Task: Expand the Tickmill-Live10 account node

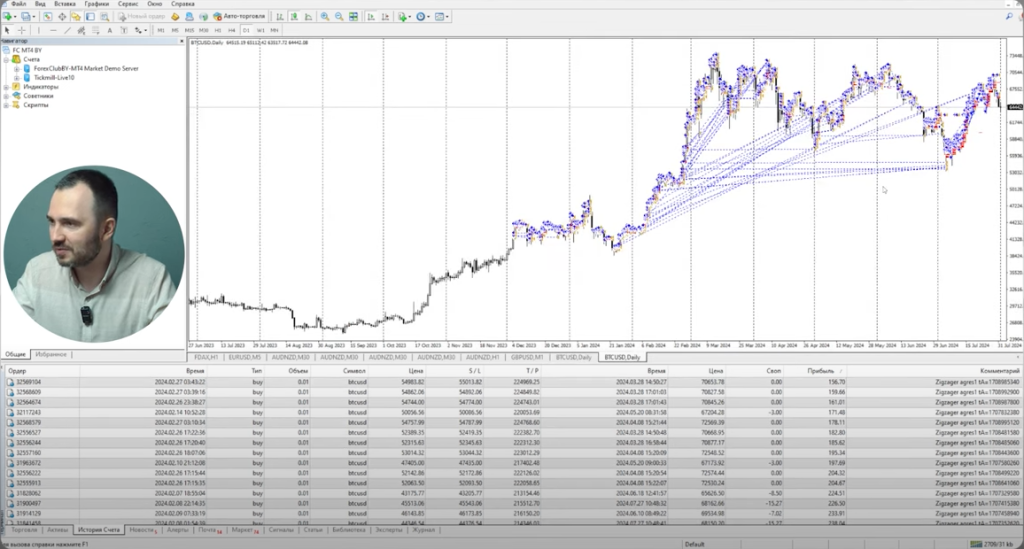Action: (x=17, y=77)
